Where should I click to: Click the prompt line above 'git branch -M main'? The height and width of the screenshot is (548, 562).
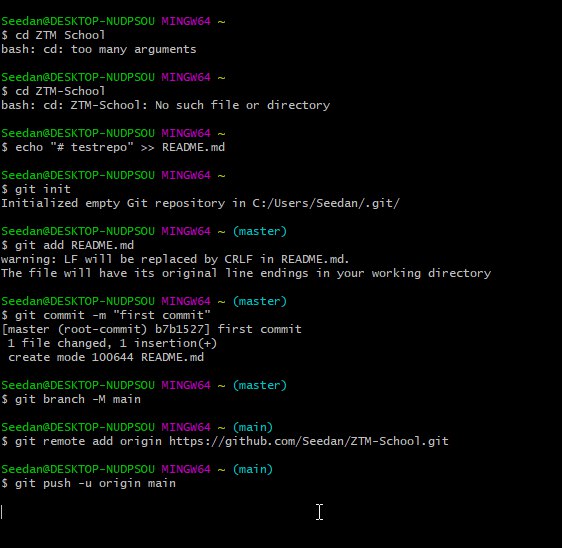point(144,385)
